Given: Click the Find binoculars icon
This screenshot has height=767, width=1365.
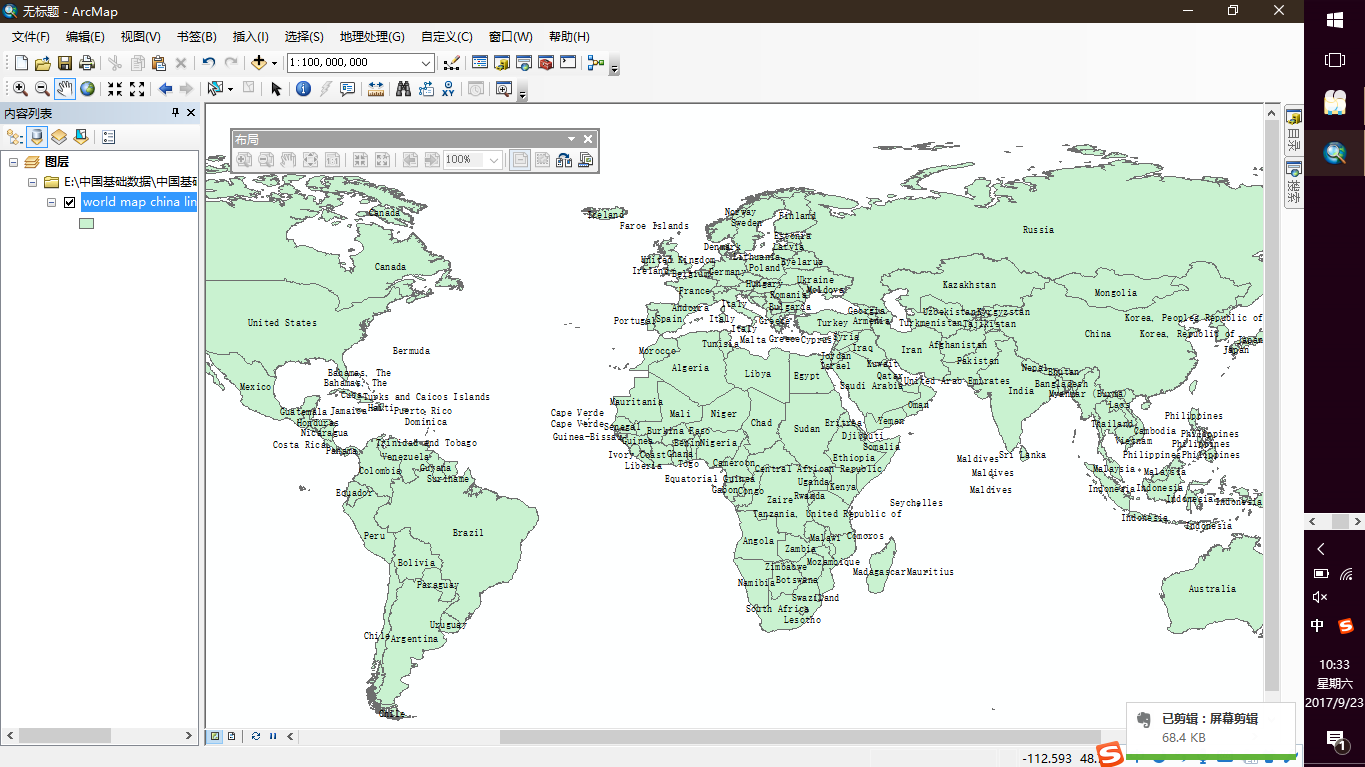Looking at the screenshot, I should (x=403, y=89).
